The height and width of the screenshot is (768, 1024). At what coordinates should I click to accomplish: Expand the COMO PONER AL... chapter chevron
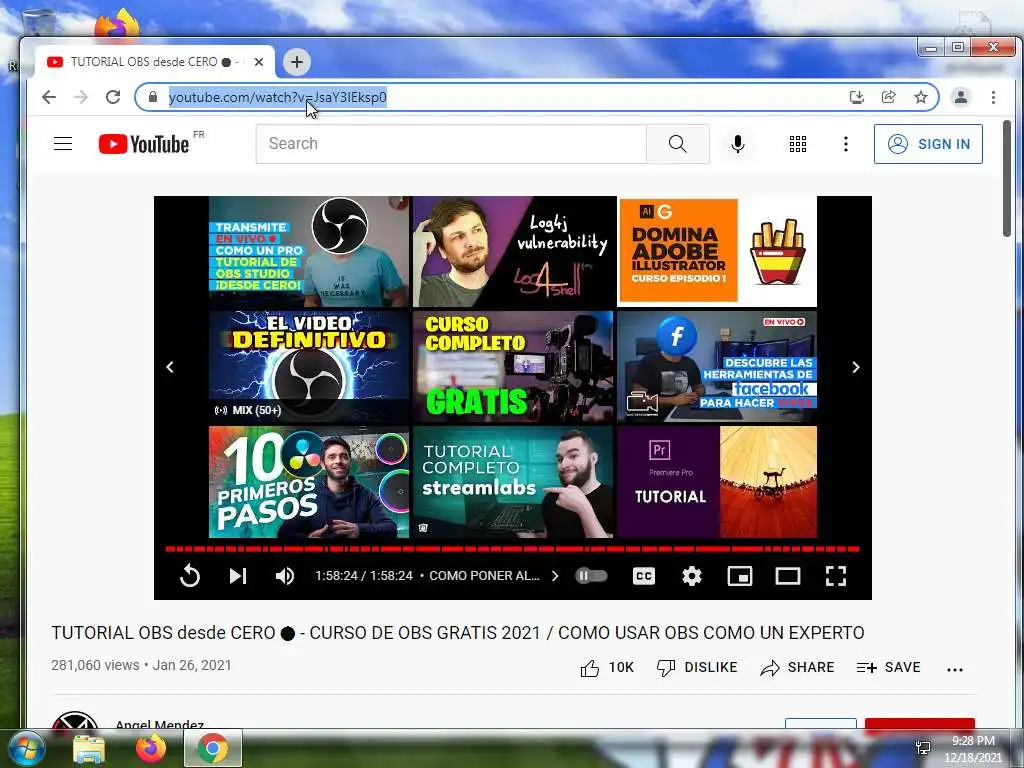554,575
